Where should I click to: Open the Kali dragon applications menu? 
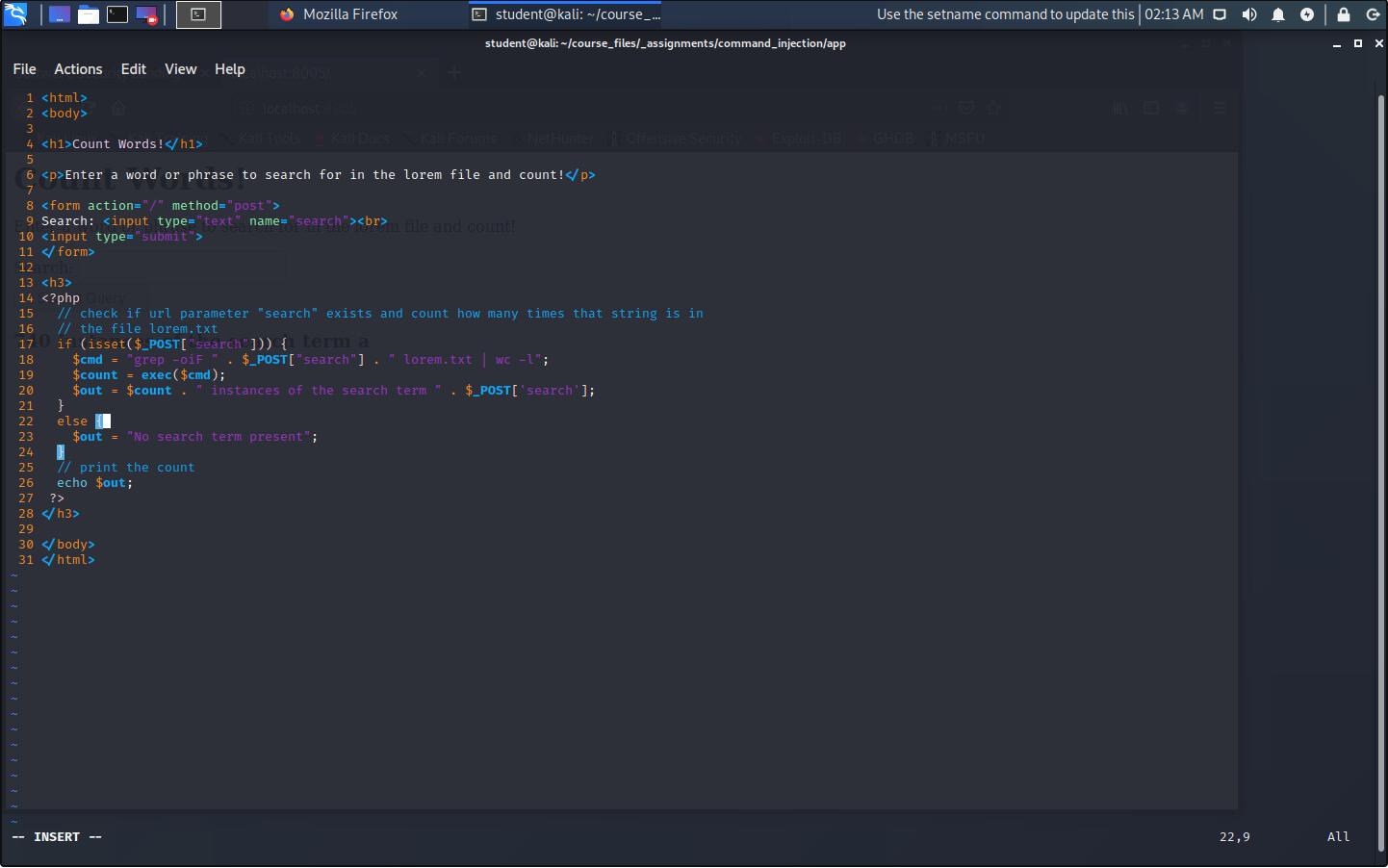point(15,14)
